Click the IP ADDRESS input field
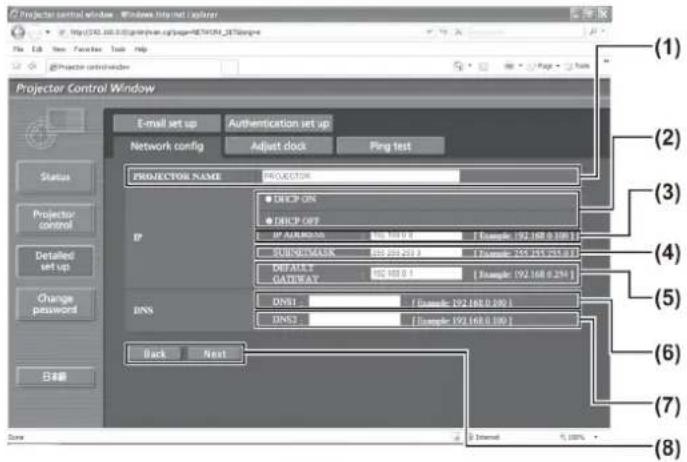 [x=416, y=236]
